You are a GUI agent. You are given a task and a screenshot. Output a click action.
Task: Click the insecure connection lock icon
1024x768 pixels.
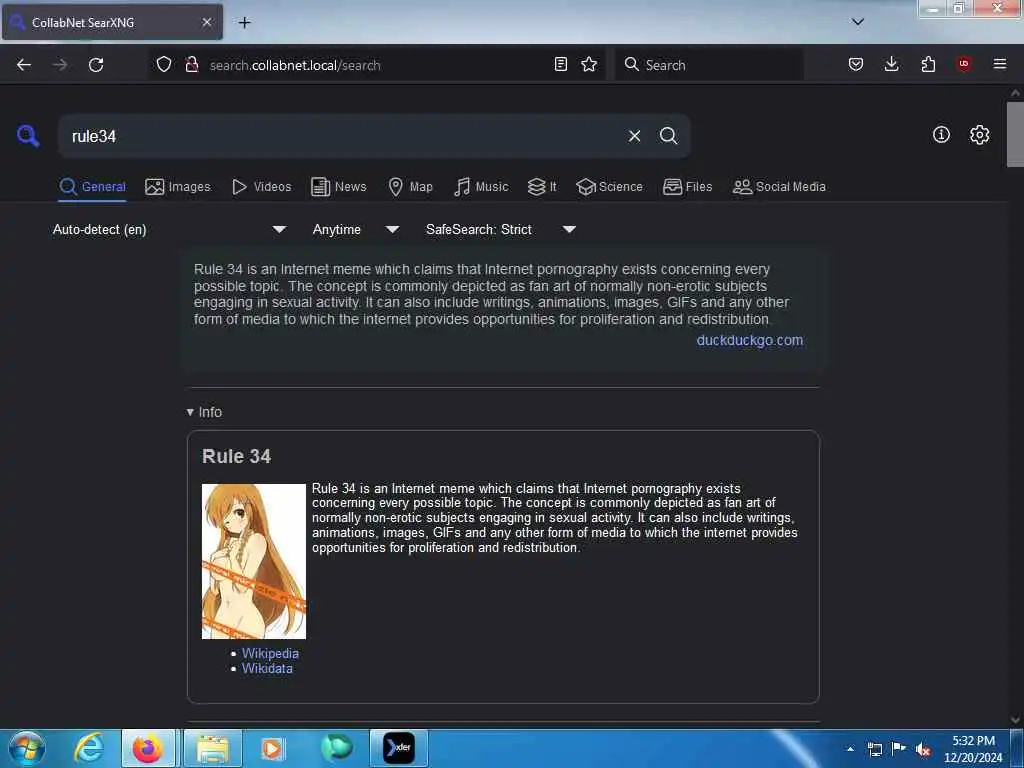coord(192,64)
